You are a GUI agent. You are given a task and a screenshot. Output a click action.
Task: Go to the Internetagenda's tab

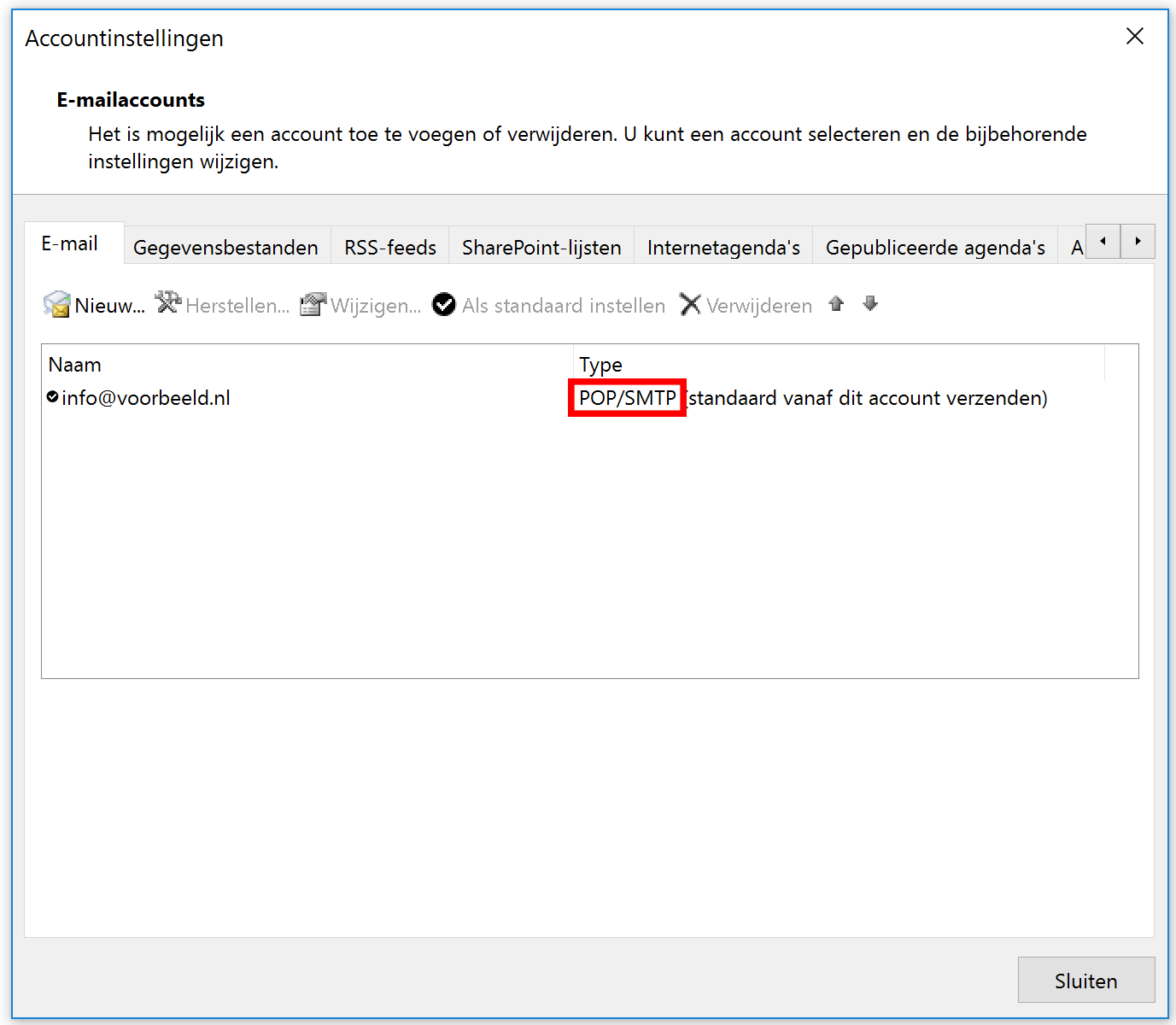click(723, 248)
